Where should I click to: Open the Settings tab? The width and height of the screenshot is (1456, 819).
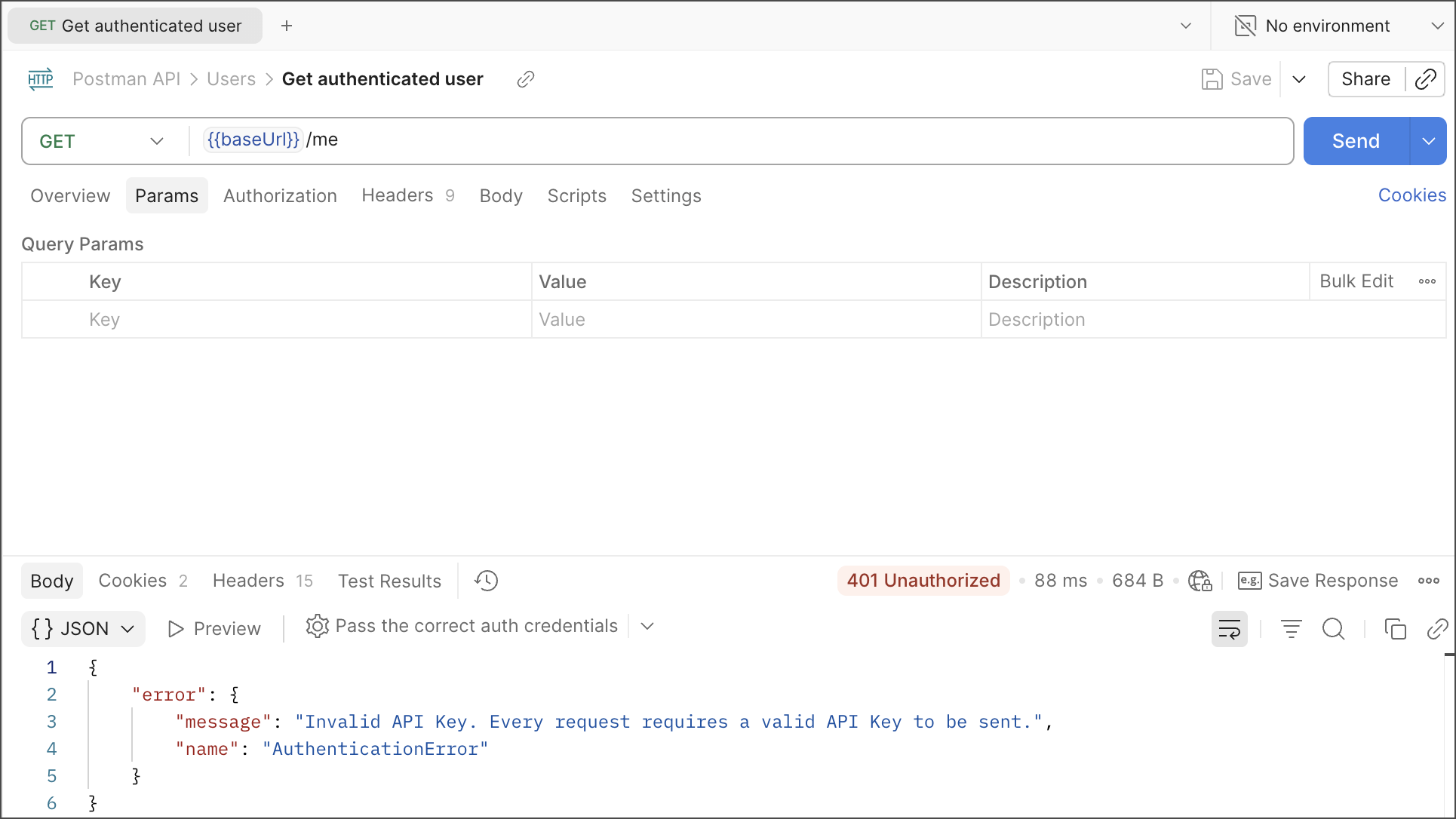point(666,196)
